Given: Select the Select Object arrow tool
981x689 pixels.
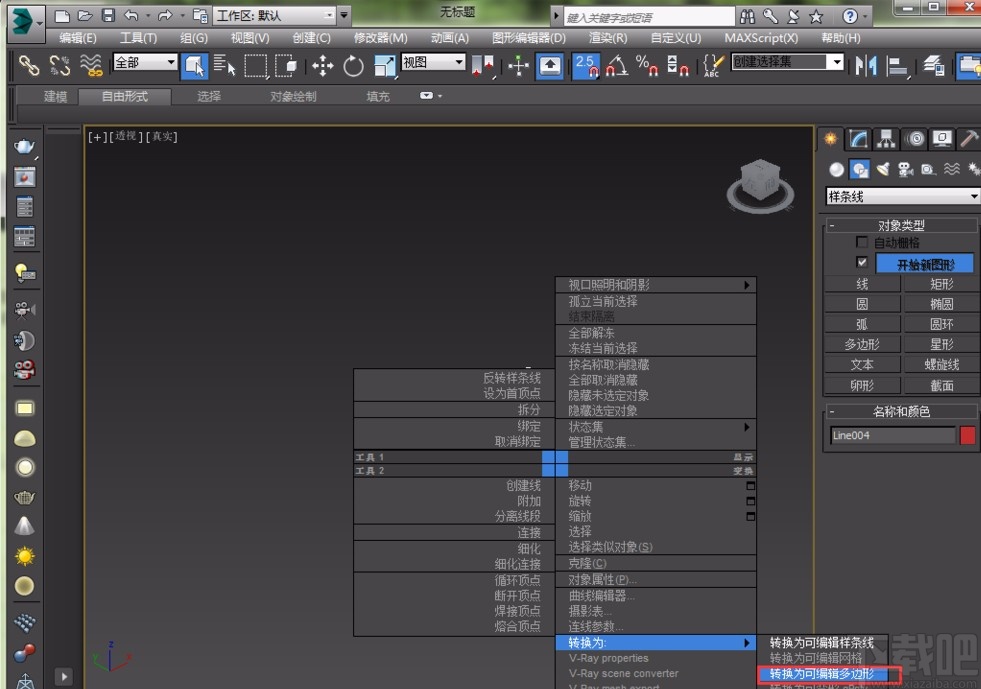Looking at the screenshot, I should coord(197,65).
